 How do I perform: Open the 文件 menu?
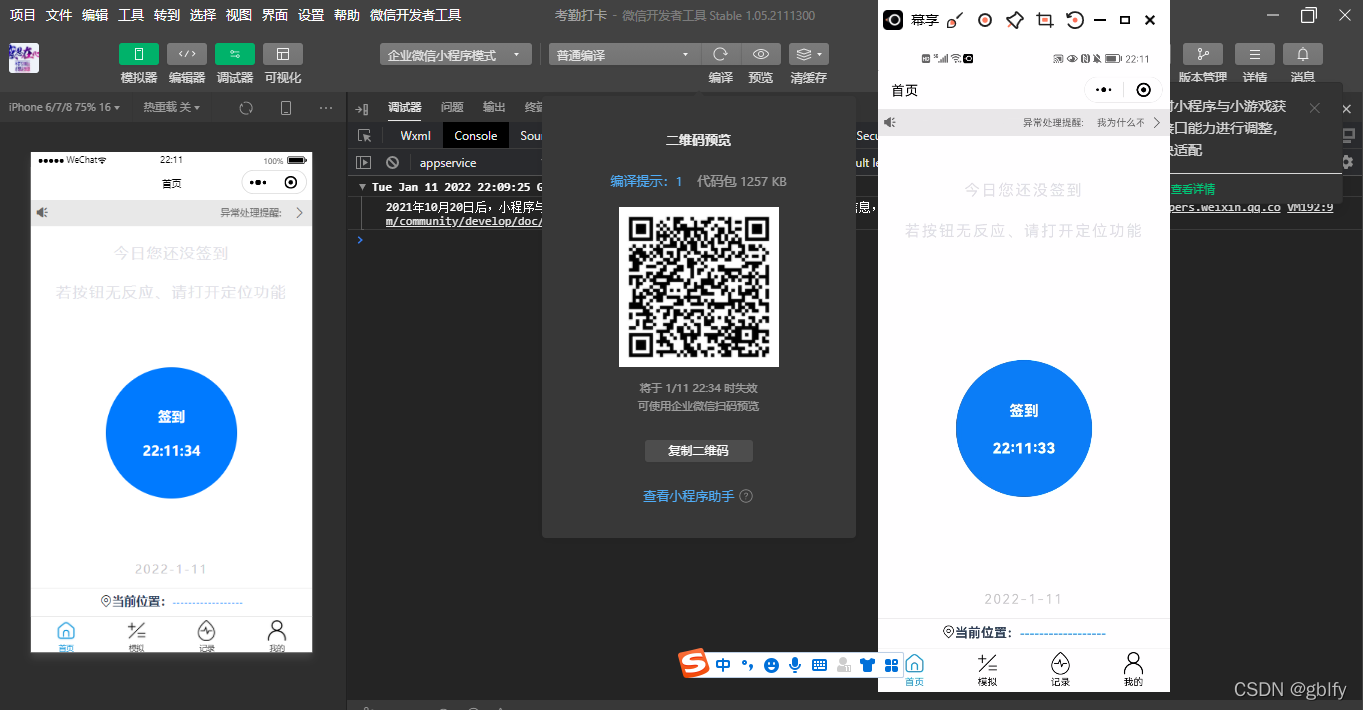click(59, 15)
